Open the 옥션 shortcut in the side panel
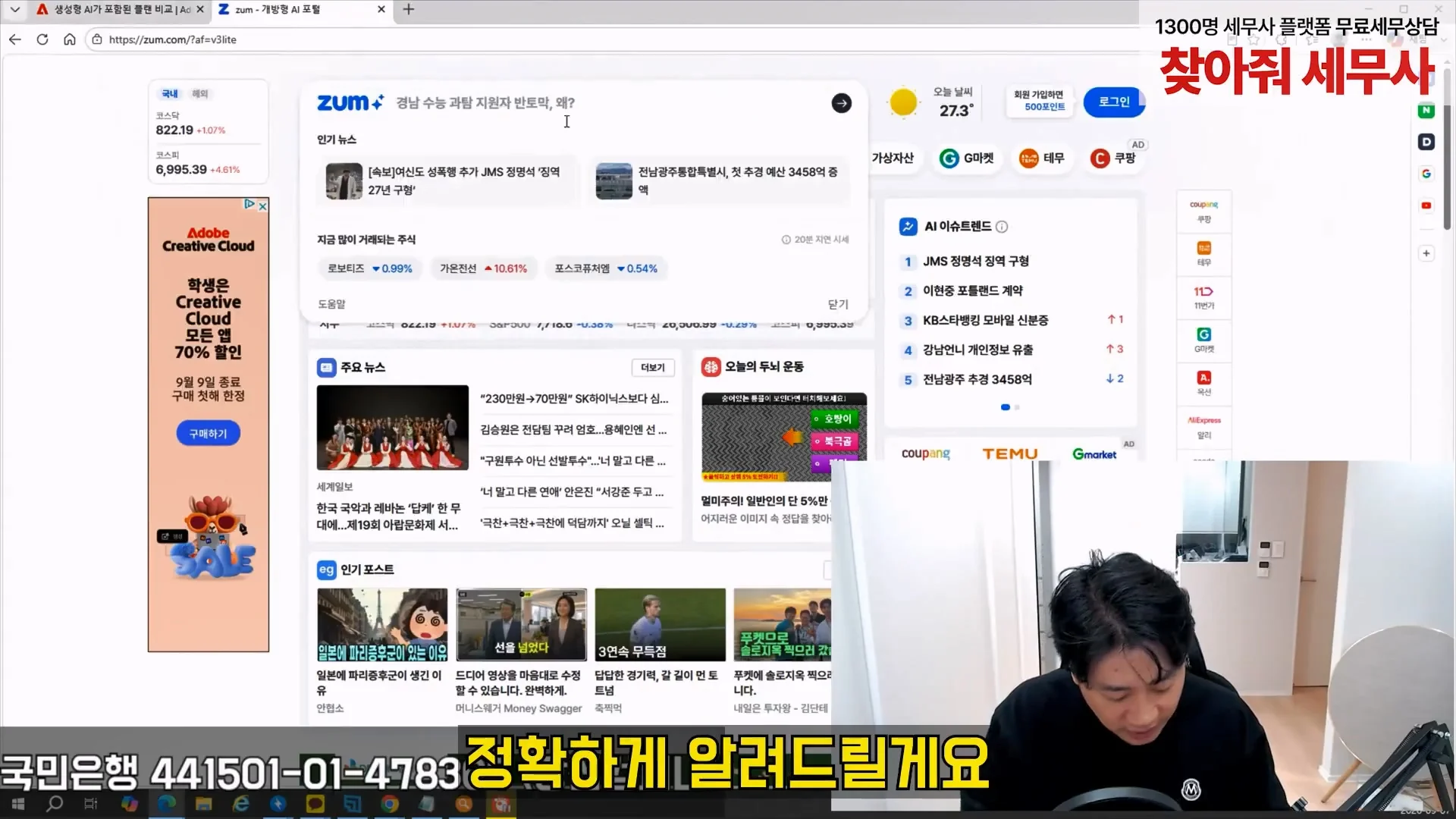This screenshot has width=1456, height=819. (1203, 383)
